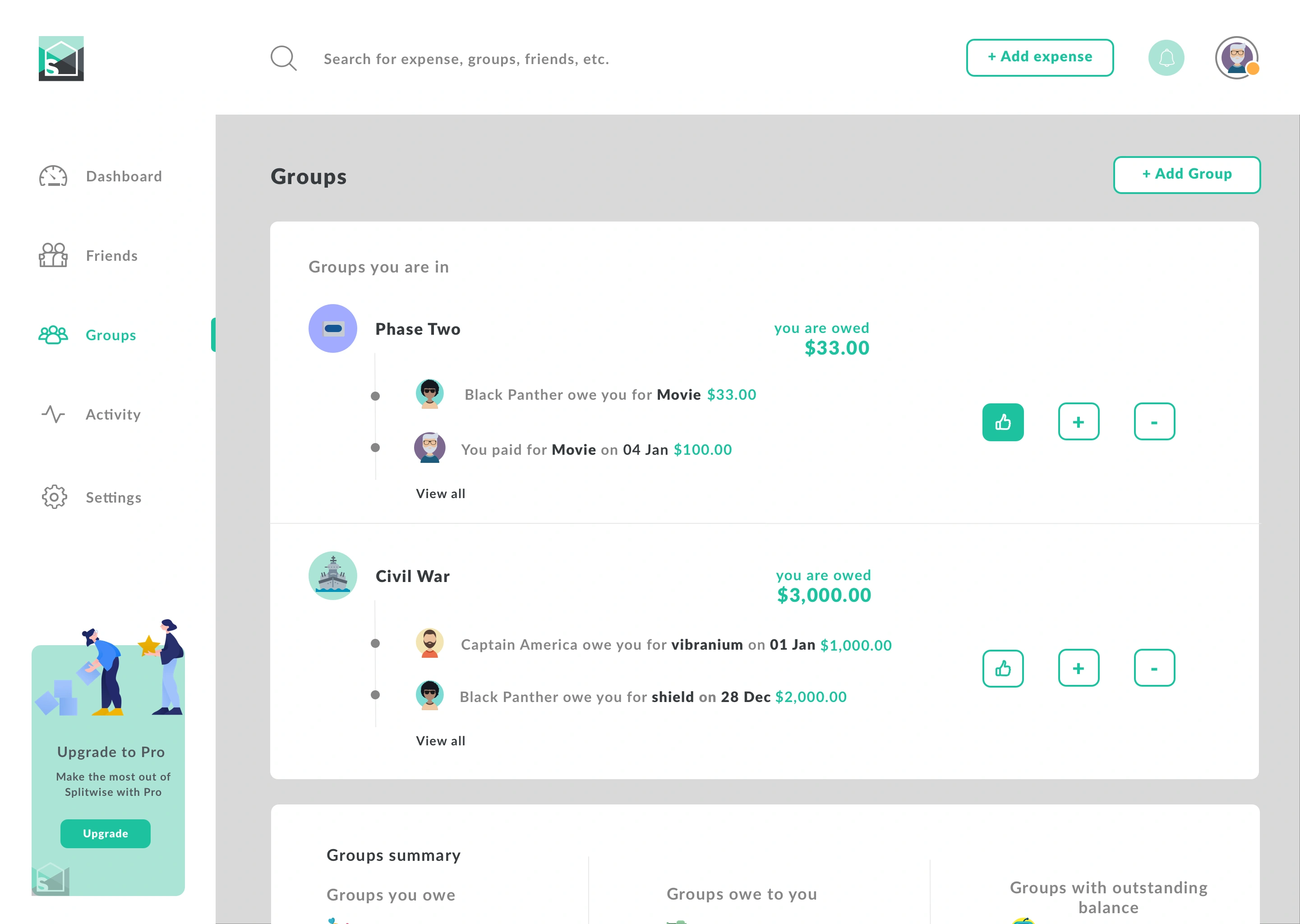Open the Civil War battleship group icon
The height and width of the screenshot is (924, 1300).
click(333, 575)
